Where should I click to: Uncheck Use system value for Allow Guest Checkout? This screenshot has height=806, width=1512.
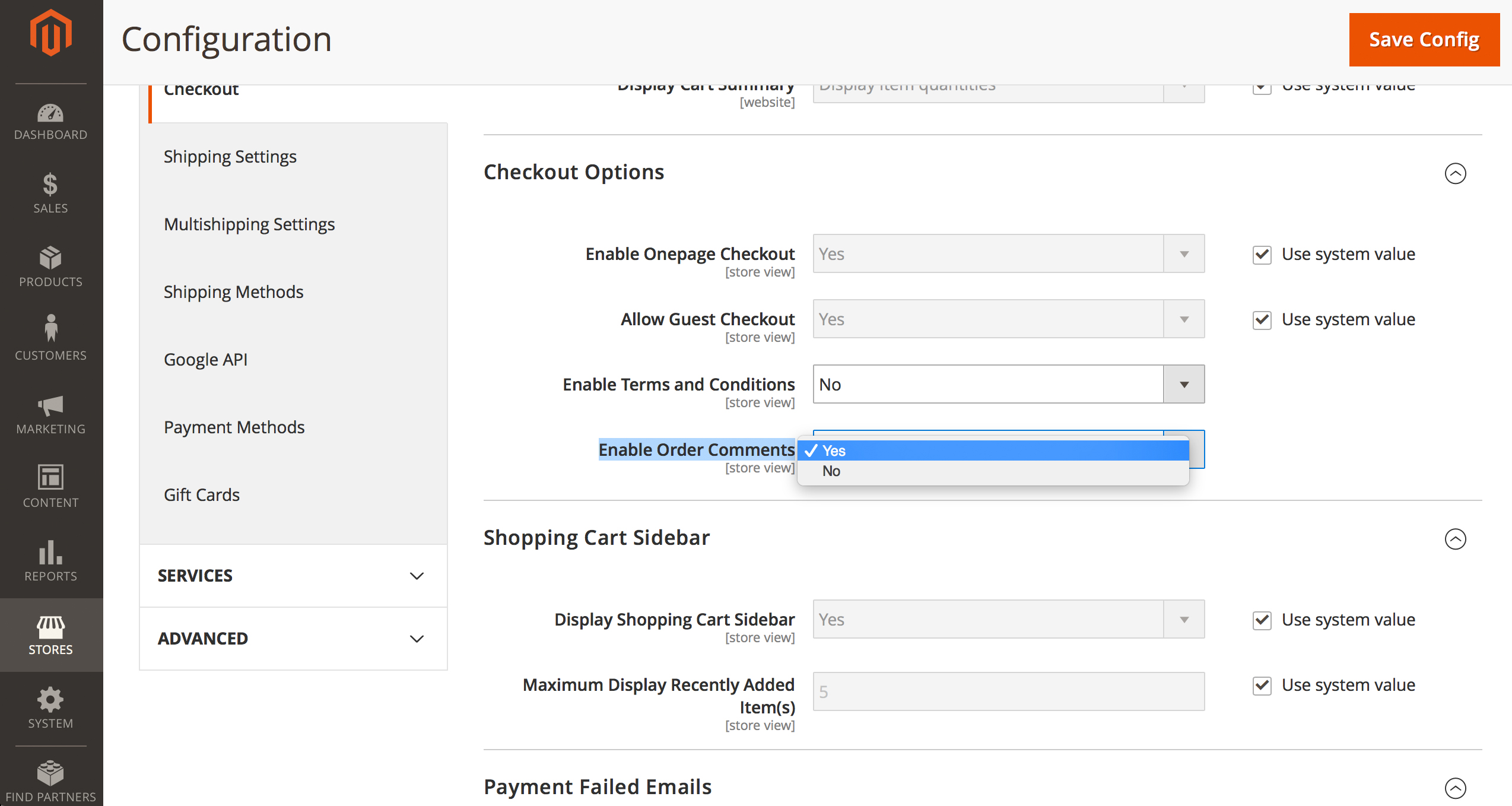[1262, 320]
